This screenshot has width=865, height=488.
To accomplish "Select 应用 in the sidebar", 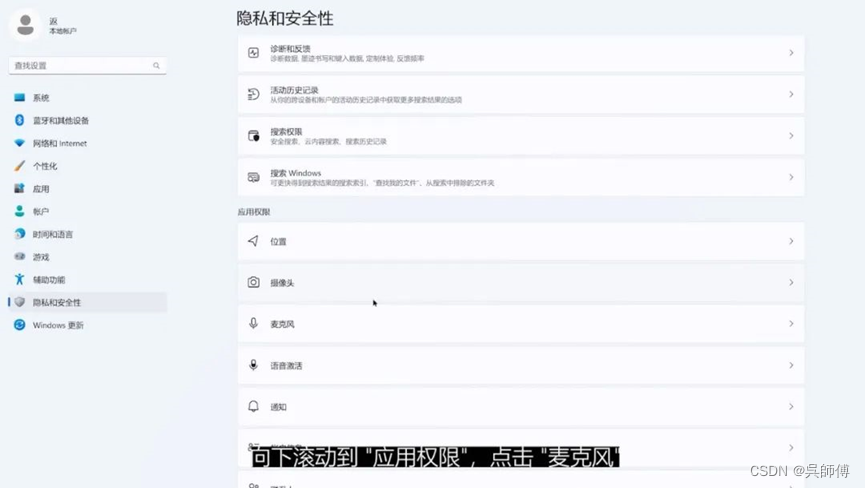I will pos(88,188).
